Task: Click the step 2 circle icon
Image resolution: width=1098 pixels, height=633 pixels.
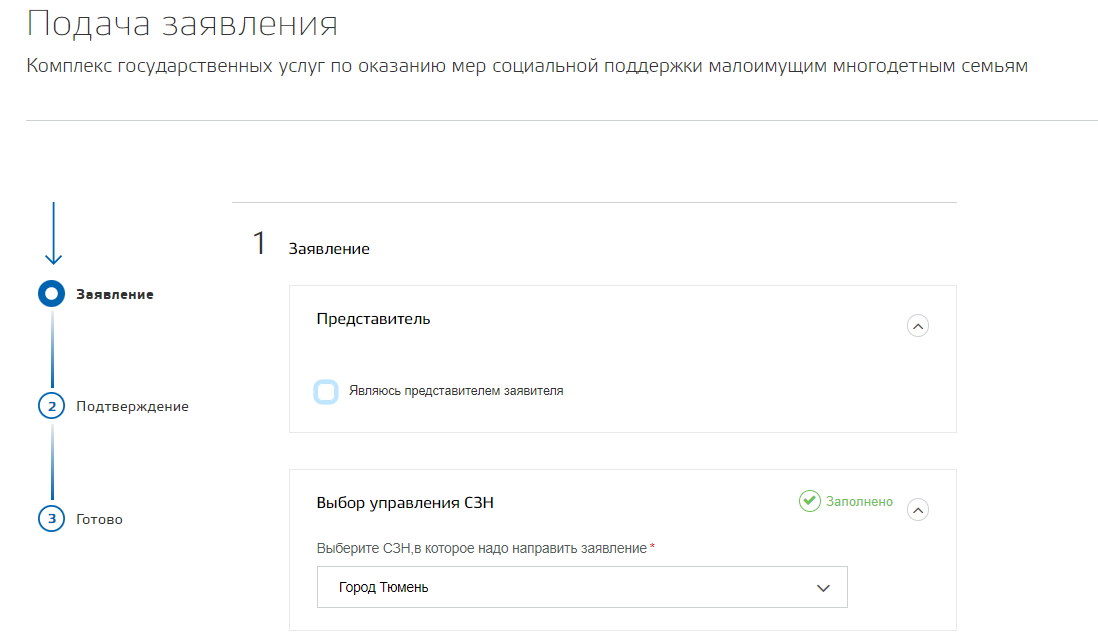Action: (x=51, y=406)
